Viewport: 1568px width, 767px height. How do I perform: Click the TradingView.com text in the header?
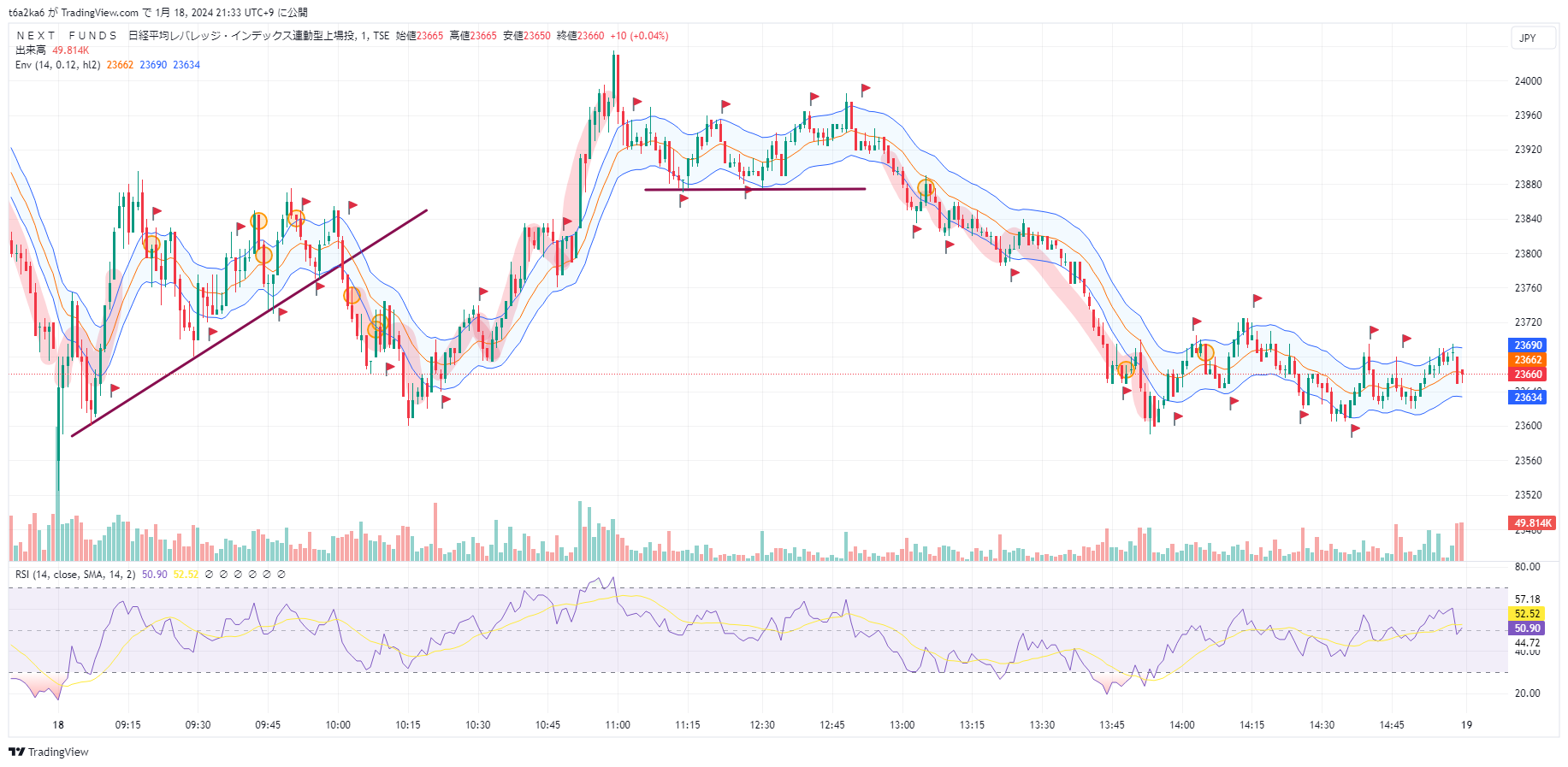pyautogui.click(x=100, y=12)
